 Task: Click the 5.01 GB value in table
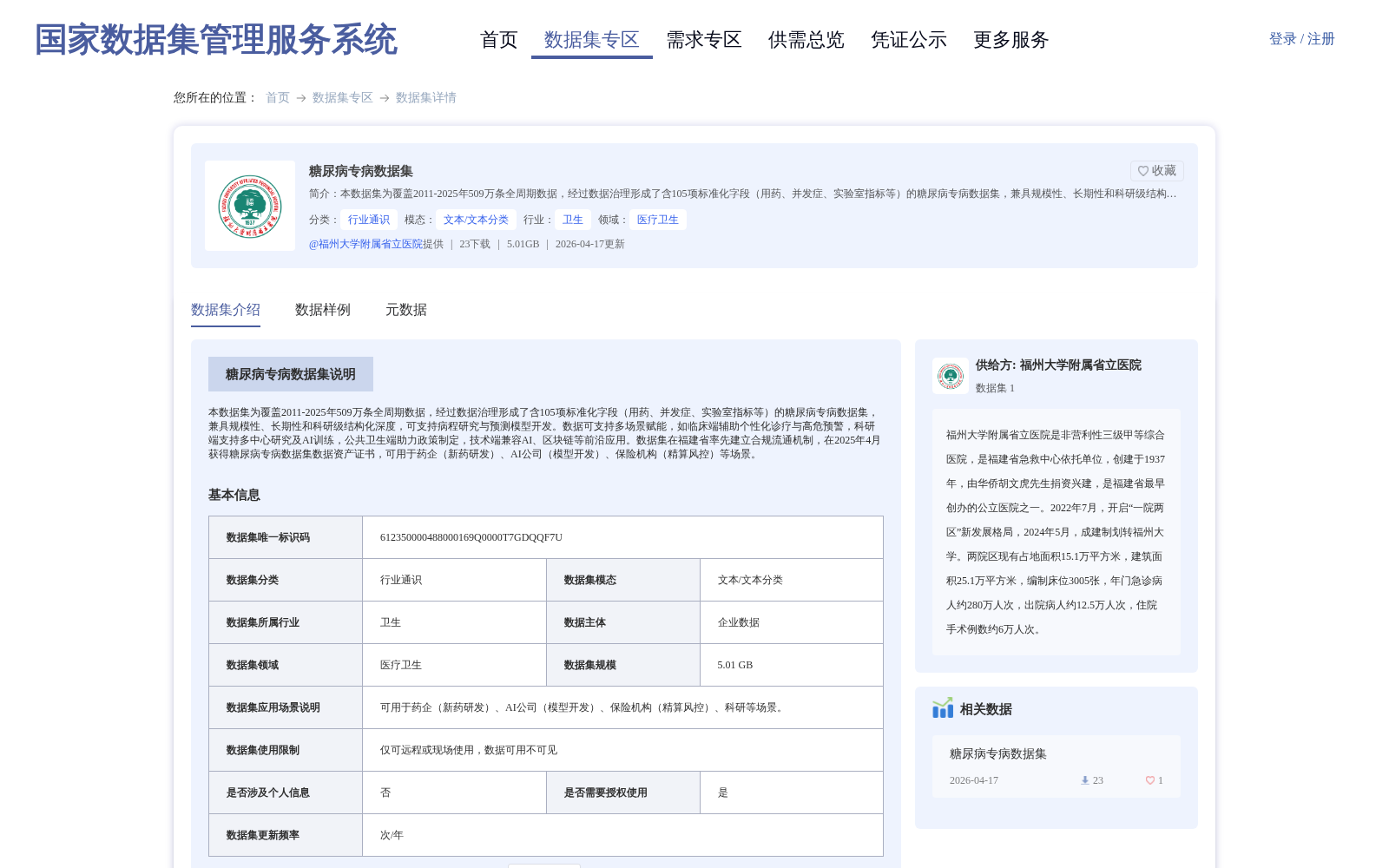click(x=735, y=665)
